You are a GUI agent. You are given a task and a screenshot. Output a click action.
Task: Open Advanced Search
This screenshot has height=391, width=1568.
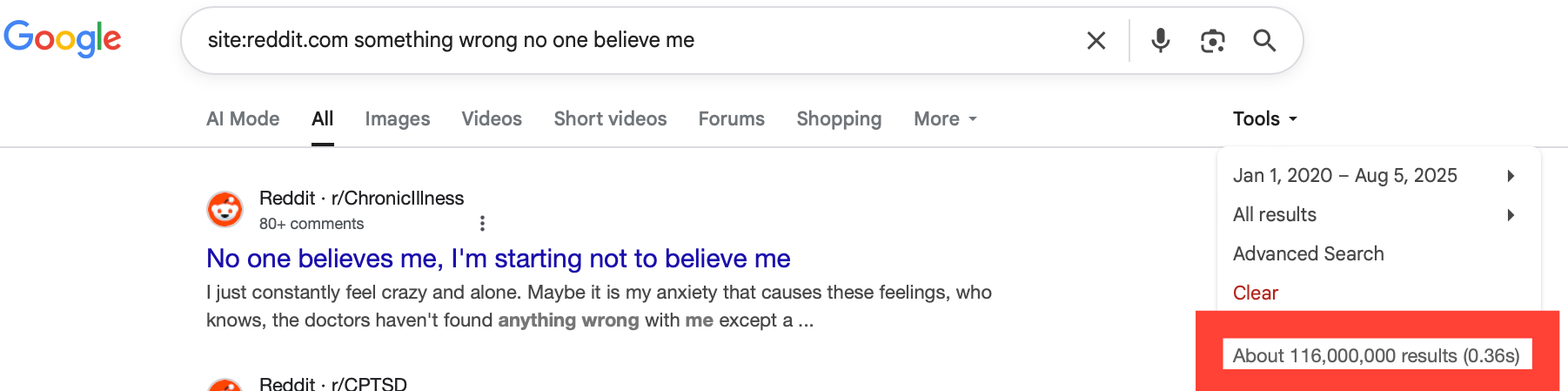click(x=1308, y=253)
